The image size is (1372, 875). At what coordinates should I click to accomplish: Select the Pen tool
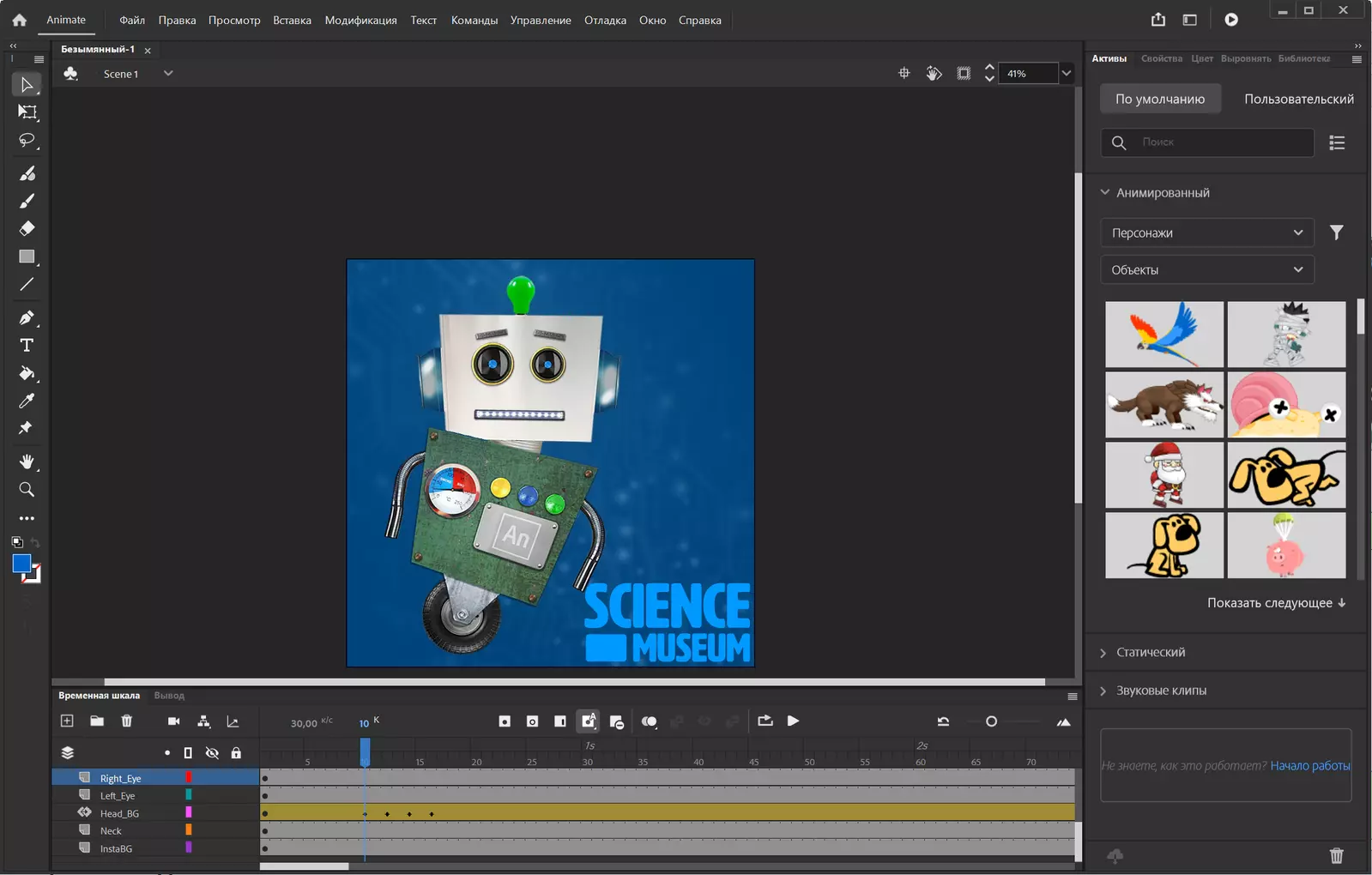(x=27, y=317)
